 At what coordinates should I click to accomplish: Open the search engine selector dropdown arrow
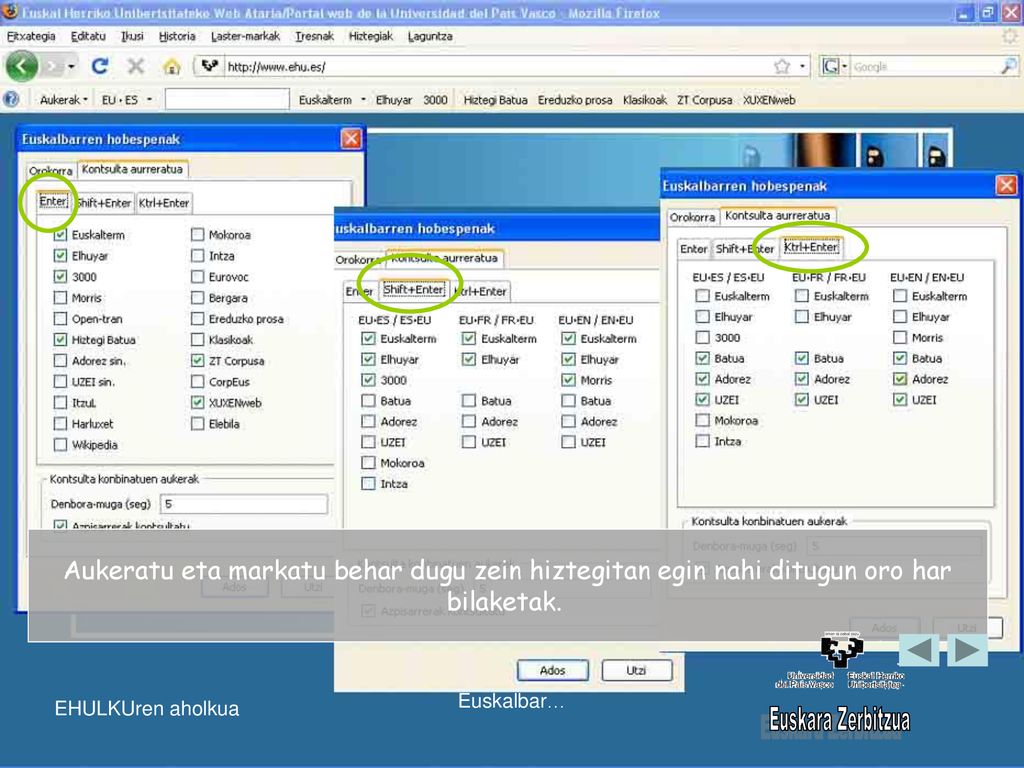(844, 66)
